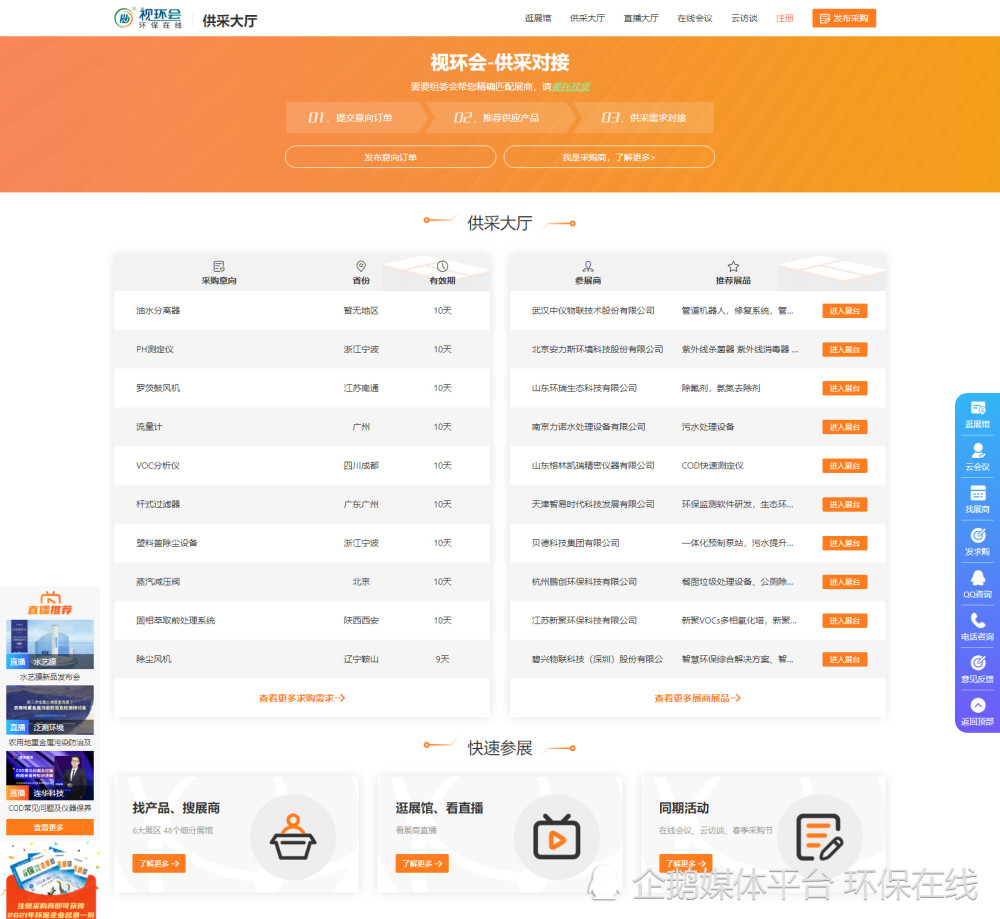Screen dimensions: 1000x919
Task: Click 了解更多 on 同期活动 card
Action: (686, 864)
